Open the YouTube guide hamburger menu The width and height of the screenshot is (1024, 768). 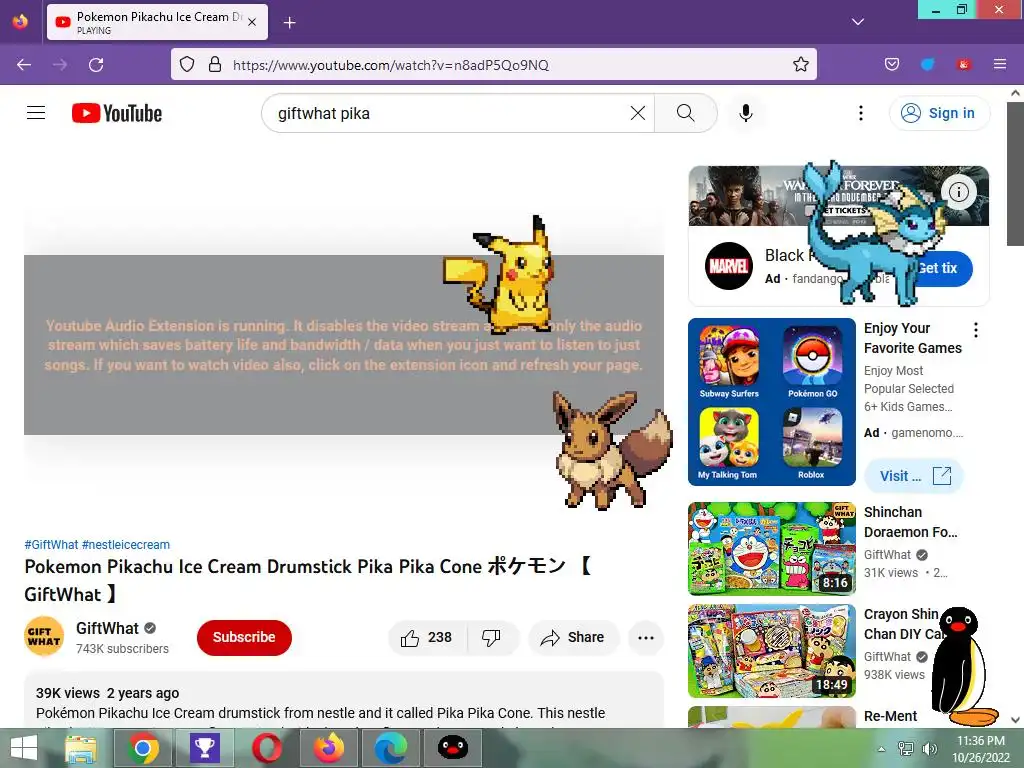tap(36, 113)
